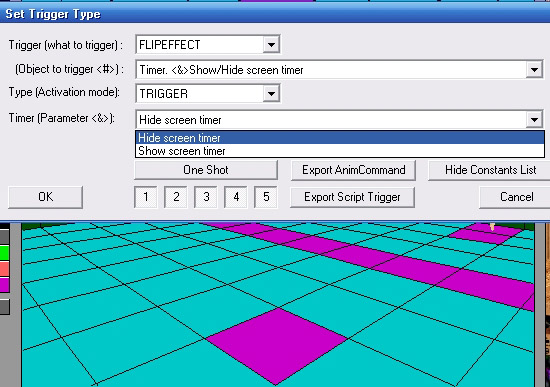Pick the salmon red swatch on left
Screen dimensions: 550x387
pyautogui.click(x=5, y=269)
